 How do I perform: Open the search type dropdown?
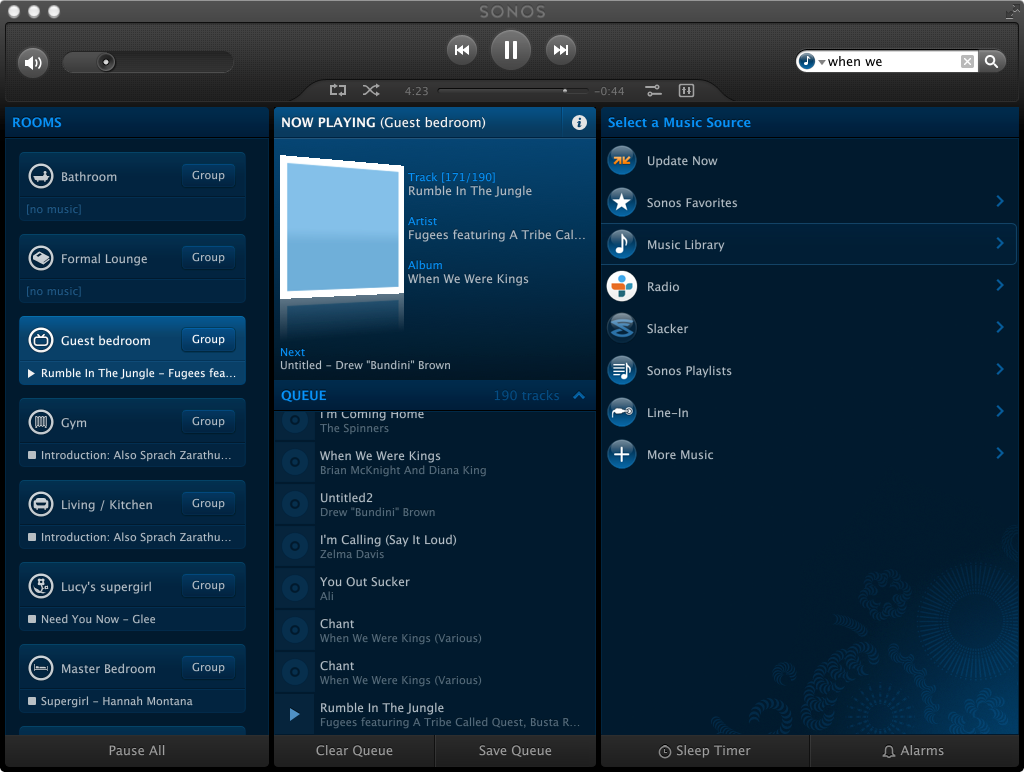pyautogui.click(x=811, y=62)
